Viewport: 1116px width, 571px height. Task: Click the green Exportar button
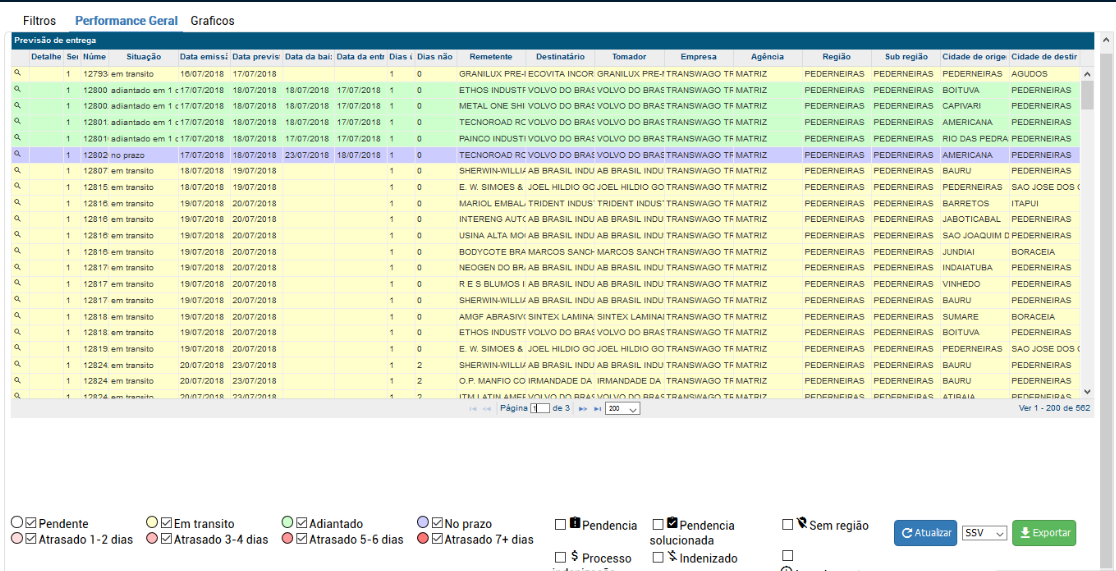tap(1044, 533)
